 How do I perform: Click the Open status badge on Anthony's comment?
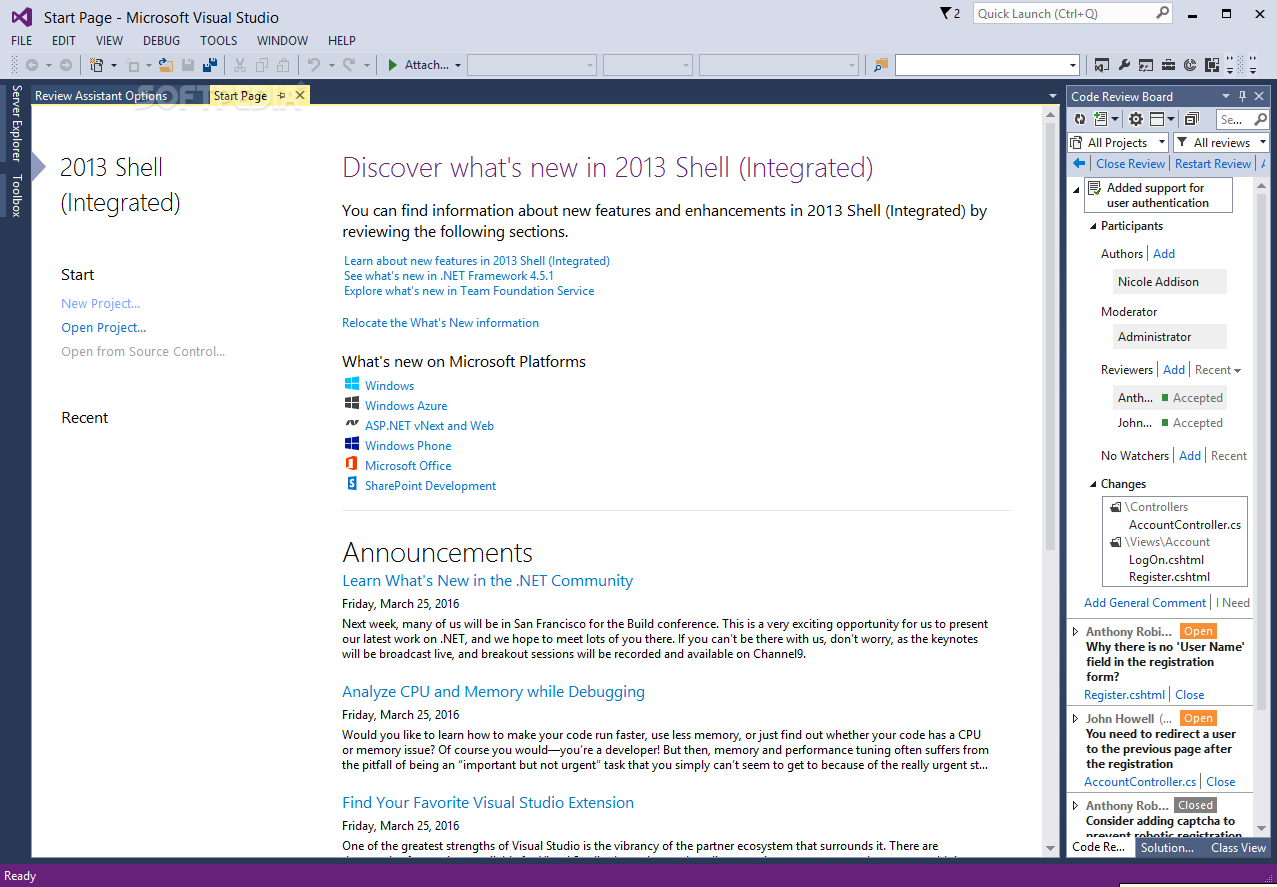click(x=1198, y=631)
